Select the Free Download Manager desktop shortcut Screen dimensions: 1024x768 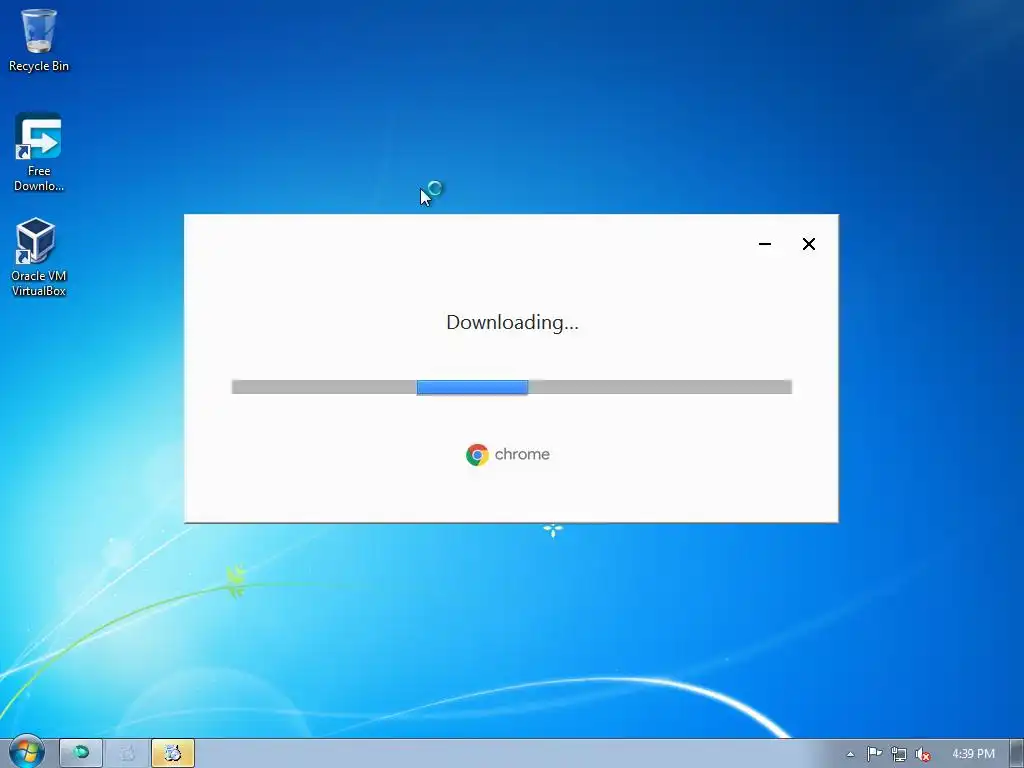pos(39,152)
